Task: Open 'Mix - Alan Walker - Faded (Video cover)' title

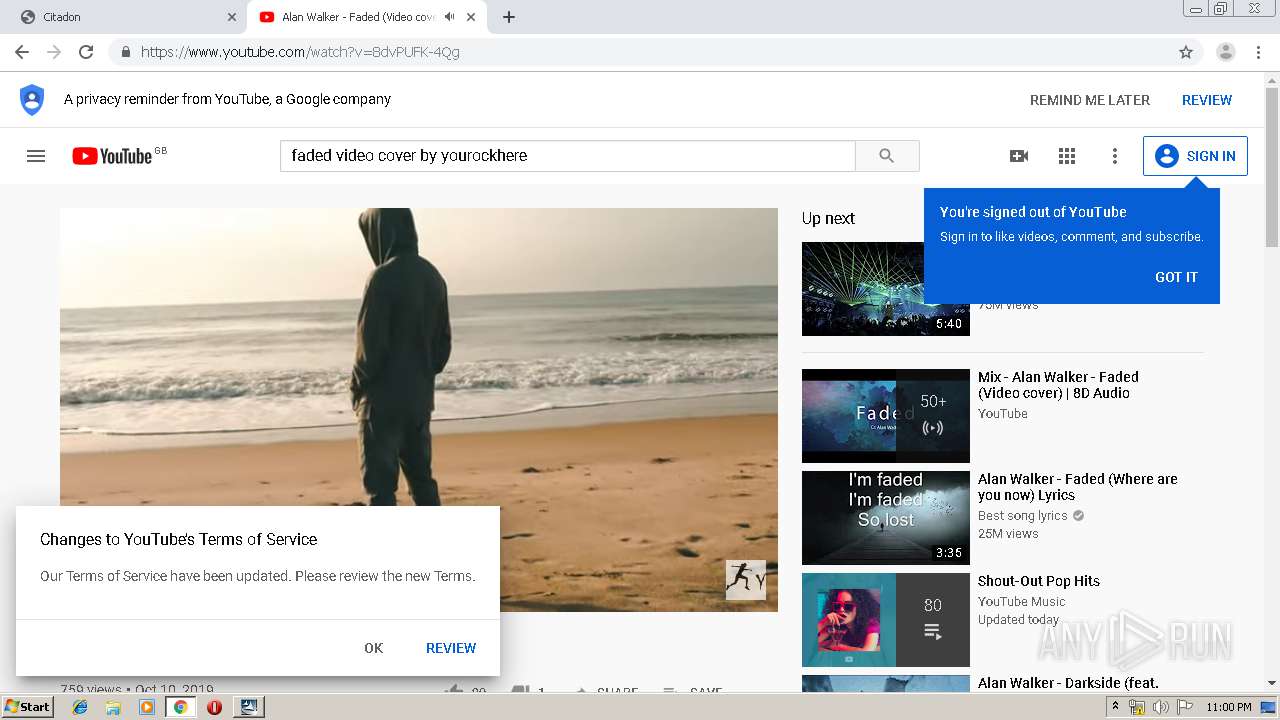Action: click(x=1058, y=385)
